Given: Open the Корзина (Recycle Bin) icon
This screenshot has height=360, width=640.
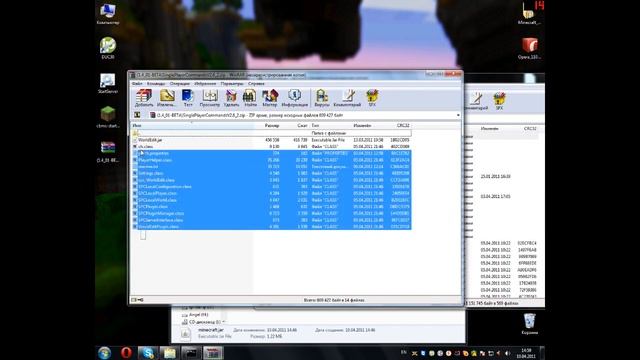Looking at the screenshot, I should point(529,324).
